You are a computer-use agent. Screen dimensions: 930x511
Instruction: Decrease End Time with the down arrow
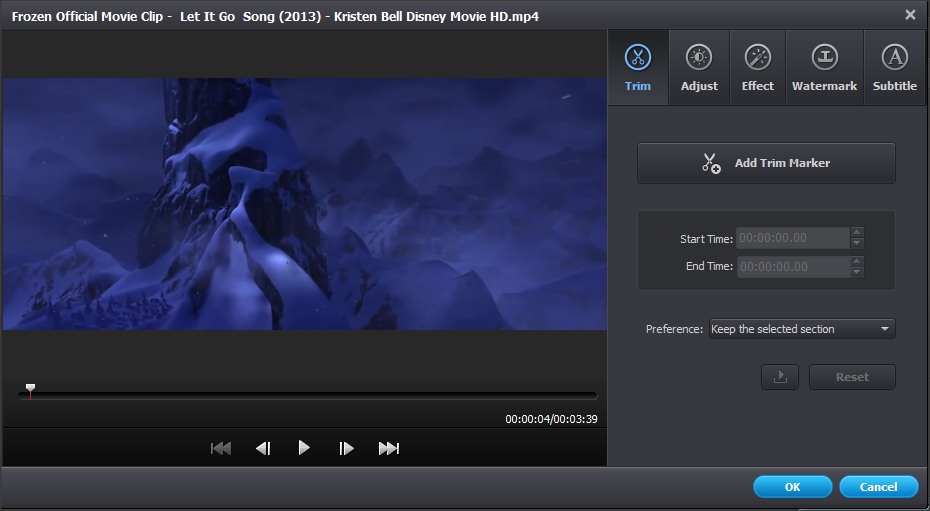click(x=857, y=272)
